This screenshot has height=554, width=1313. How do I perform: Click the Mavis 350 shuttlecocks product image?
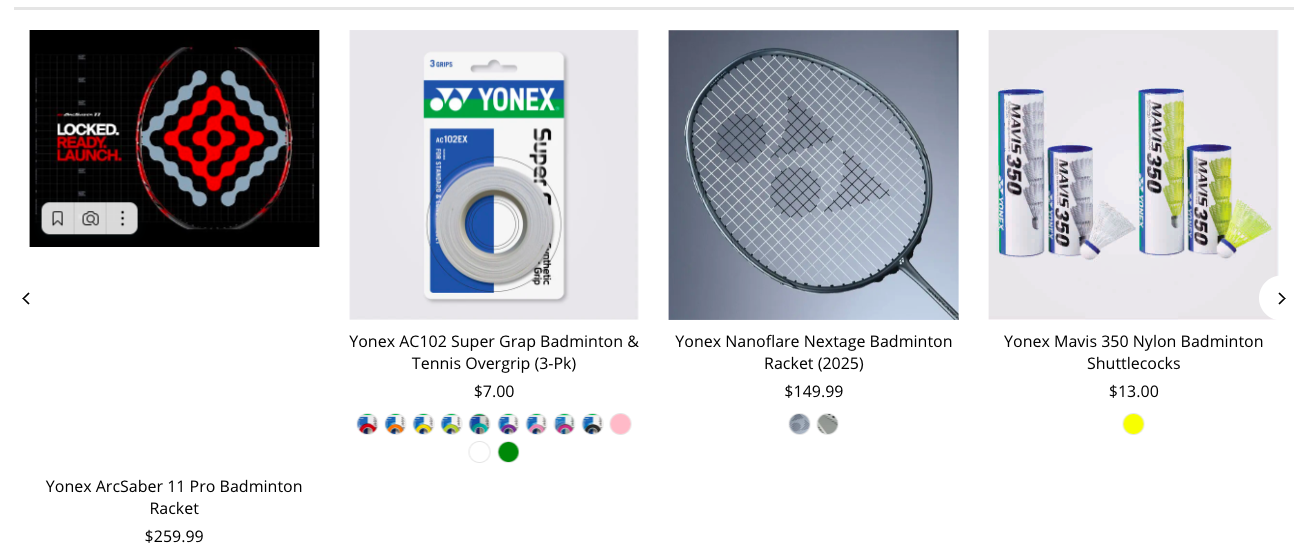pos(1133,175)
